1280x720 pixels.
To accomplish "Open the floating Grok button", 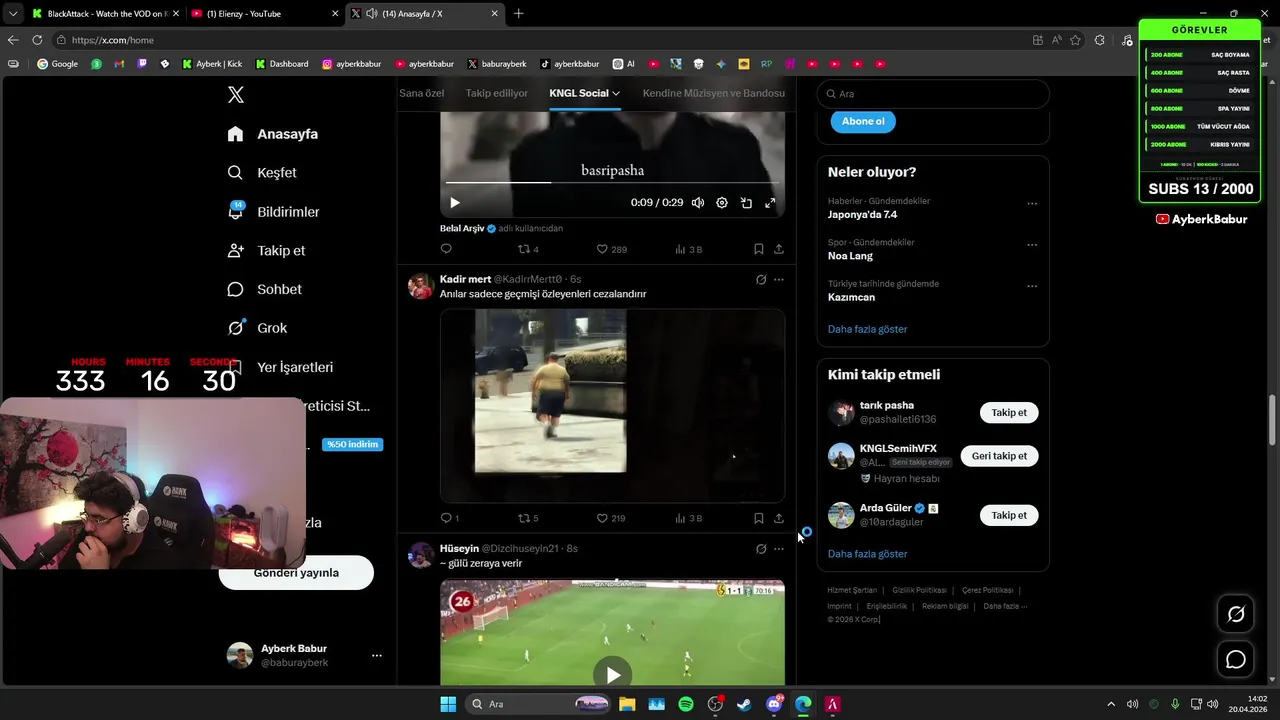I will tap(1236, 614).
